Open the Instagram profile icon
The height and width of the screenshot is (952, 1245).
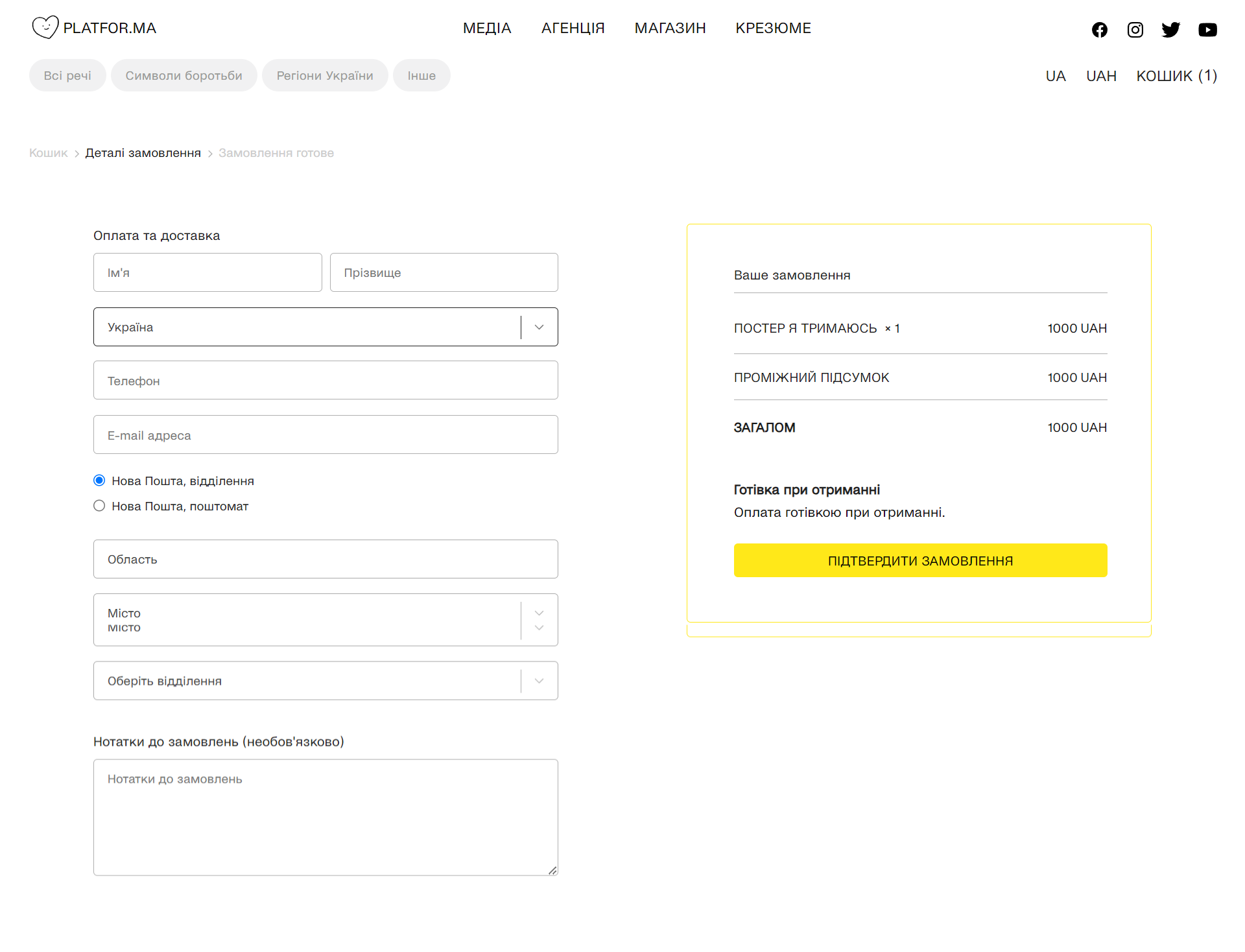coord(1135,30)
